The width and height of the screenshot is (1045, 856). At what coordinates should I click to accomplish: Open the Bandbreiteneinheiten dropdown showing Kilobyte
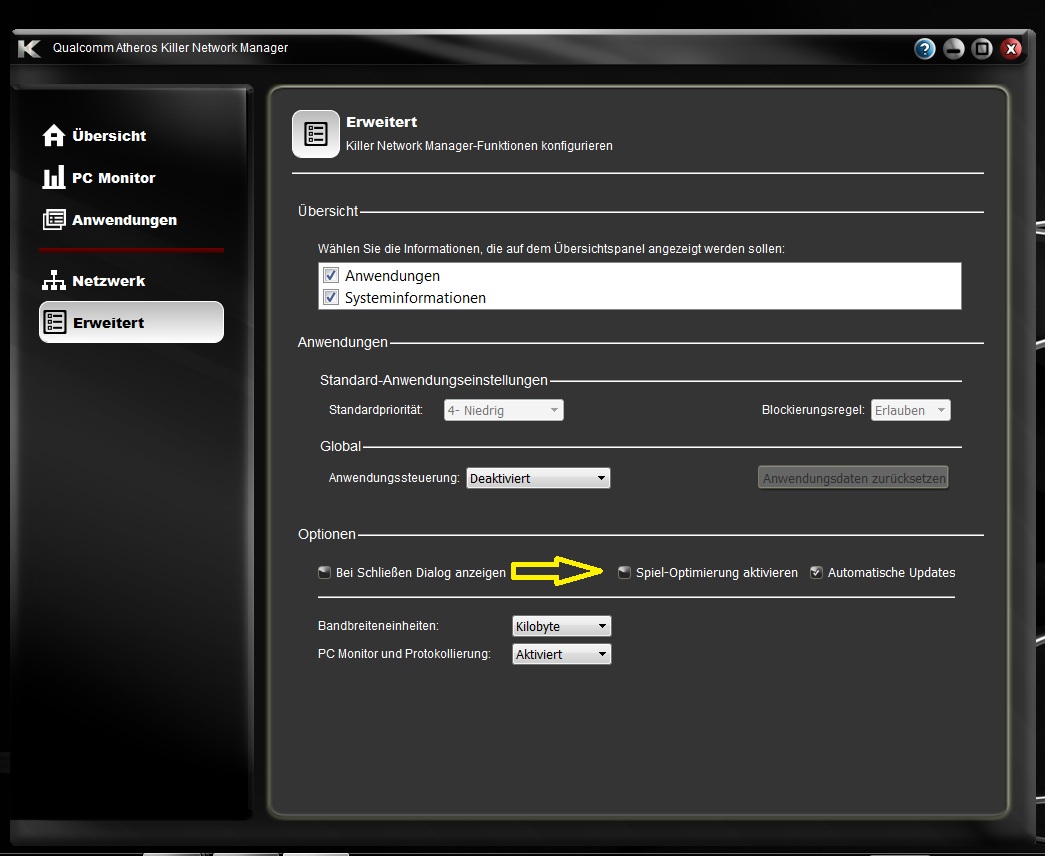[561, 626]
